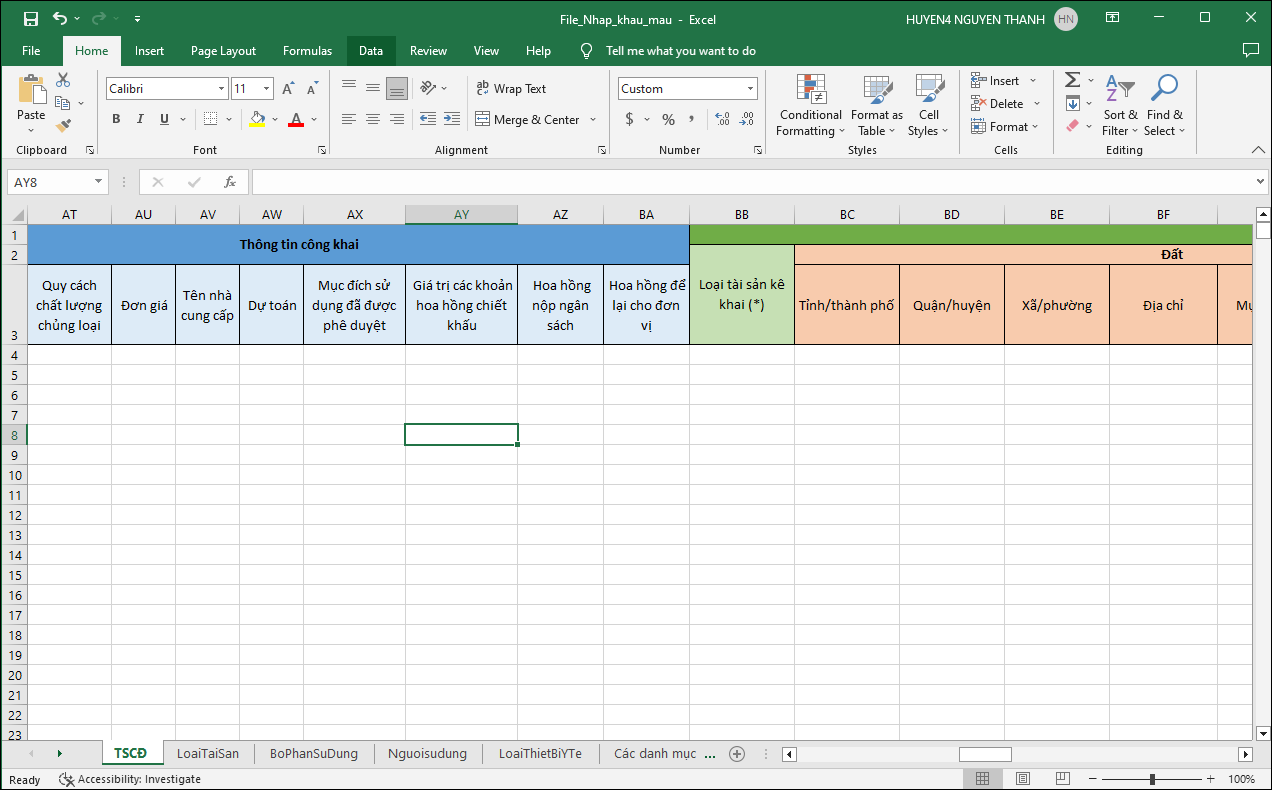Click the Insert Function fx icon

pos(230,182)
